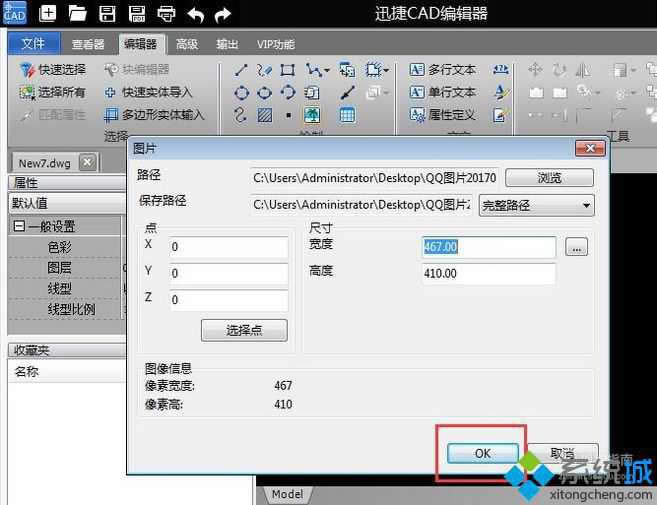Switch to the 输出 tab
The height and width of the screenshot is (505, 657).
227,44
